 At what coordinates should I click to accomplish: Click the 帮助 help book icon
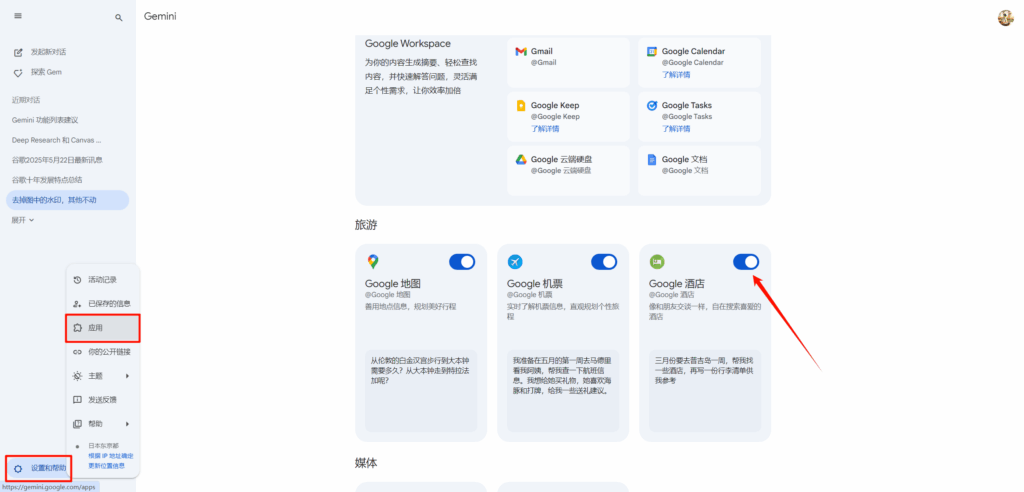click(x=77, y=423)
